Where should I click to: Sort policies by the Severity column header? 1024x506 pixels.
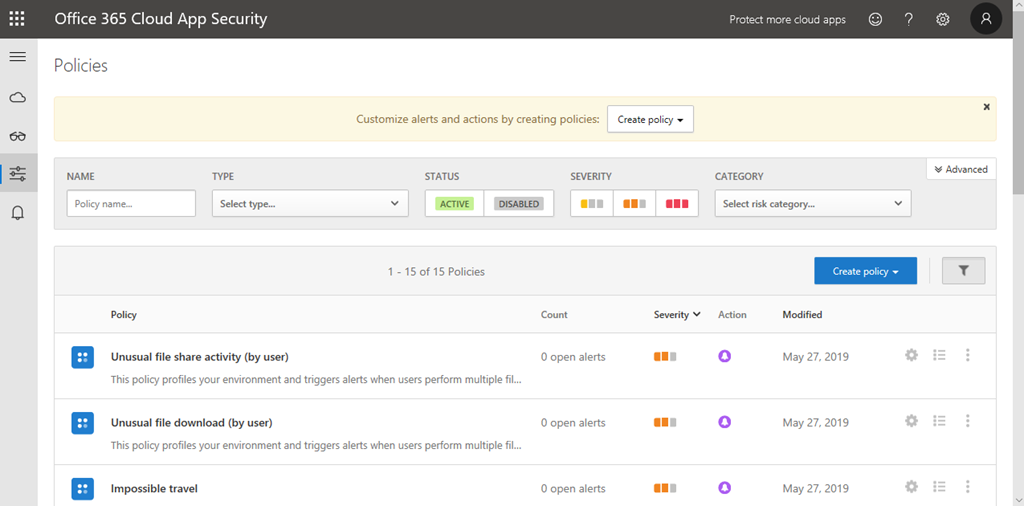[x=677, y=315]
